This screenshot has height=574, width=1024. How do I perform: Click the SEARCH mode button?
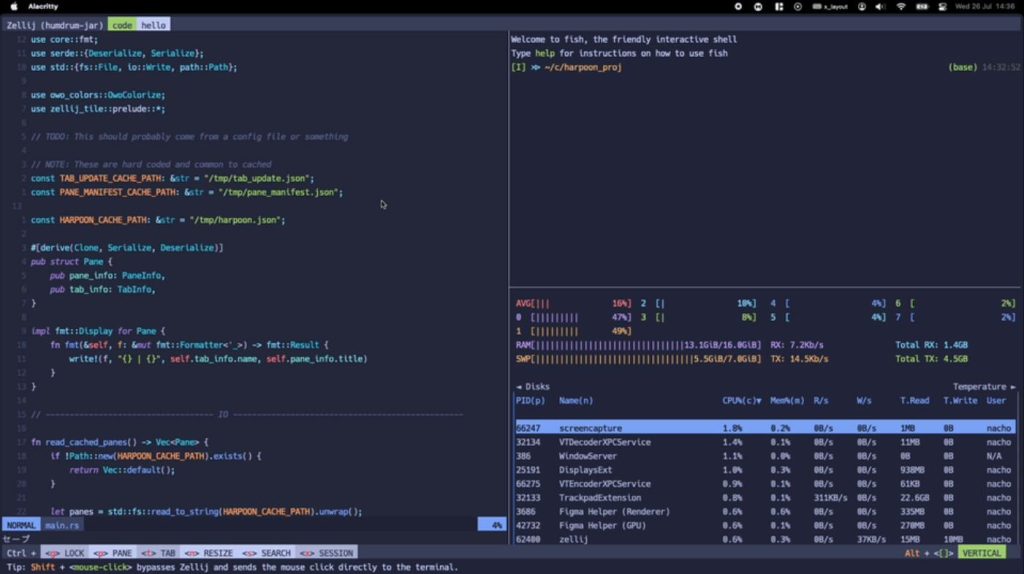pyautogui.click(x=266, y=552)
